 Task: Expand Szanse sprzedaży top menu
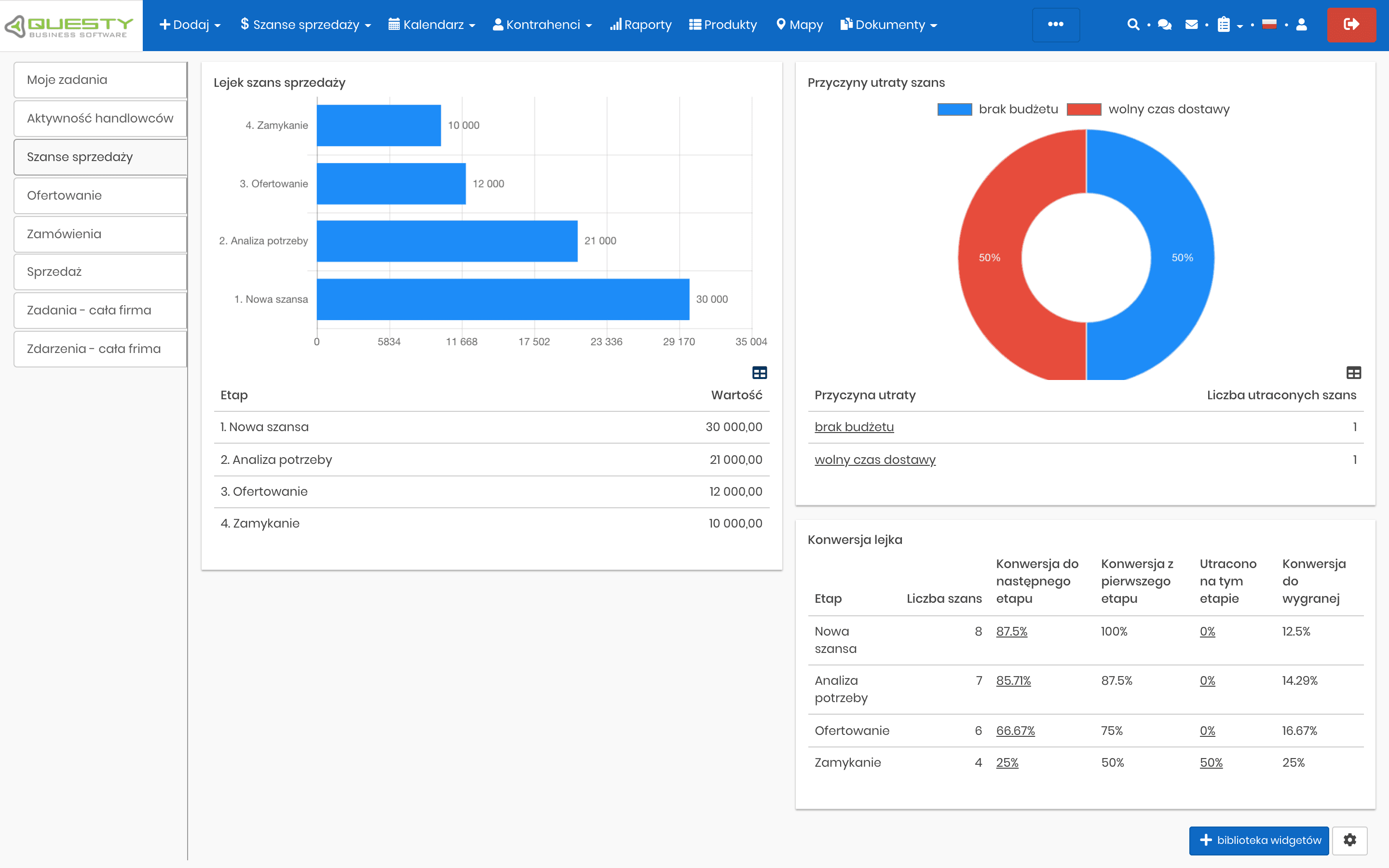[306, 25]
